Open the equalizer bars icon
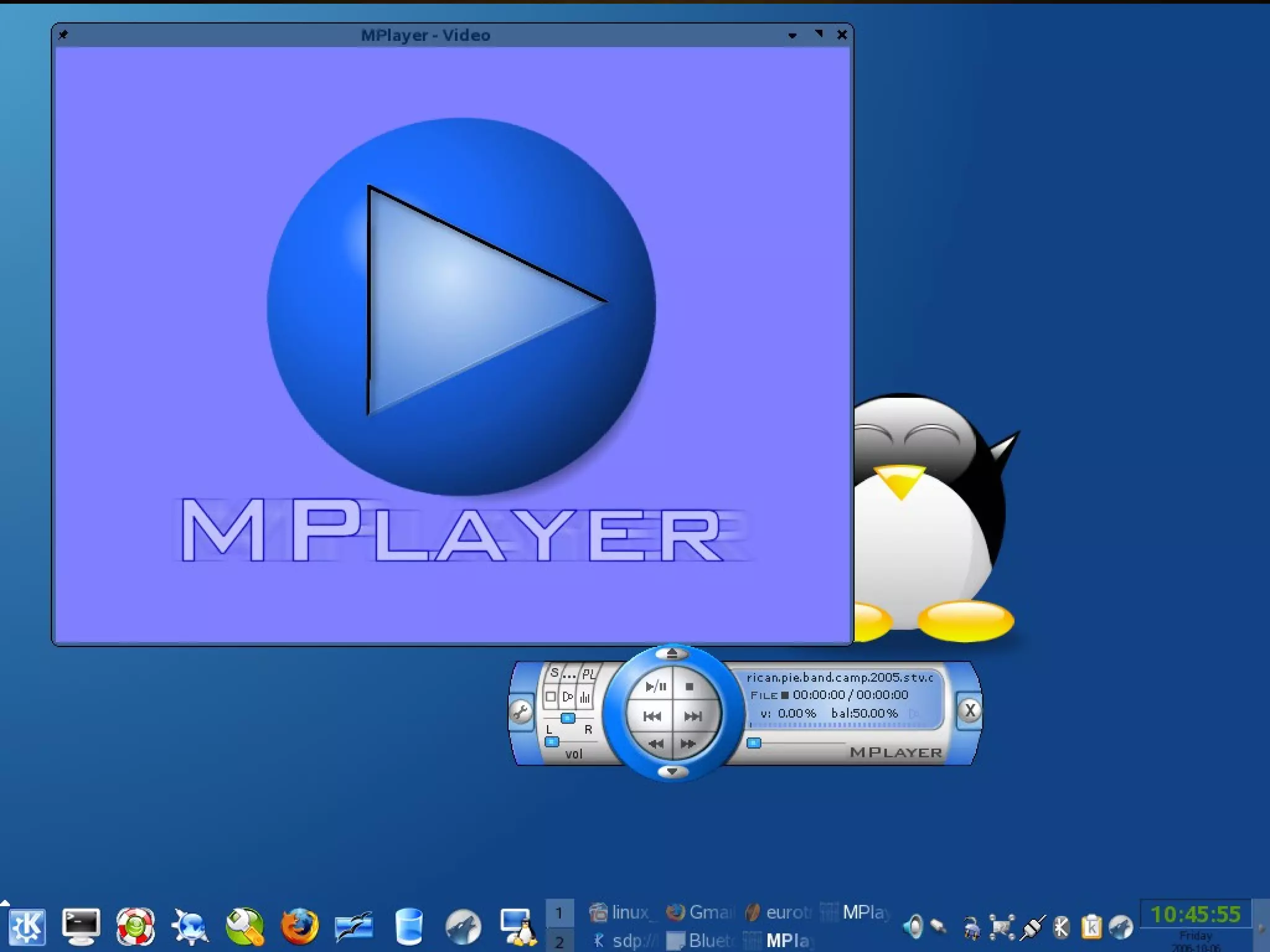Viewport: 1270px width, 952px height. tap(585, 698)
